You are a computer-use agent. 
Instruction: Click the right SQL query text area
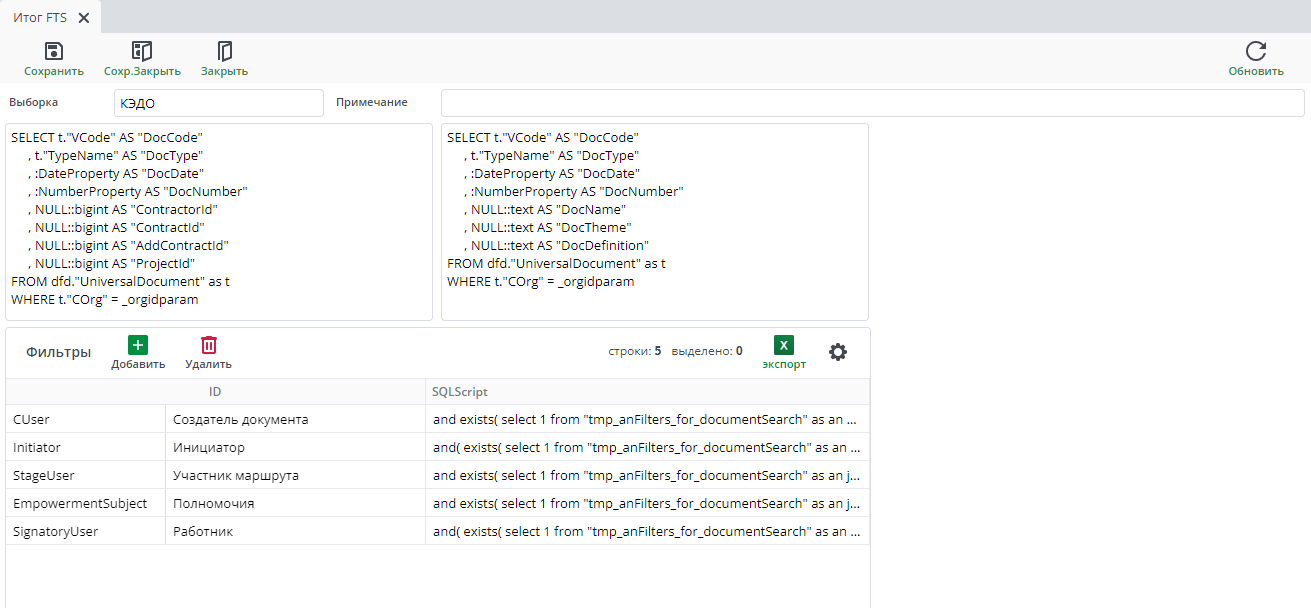(655, 222)
